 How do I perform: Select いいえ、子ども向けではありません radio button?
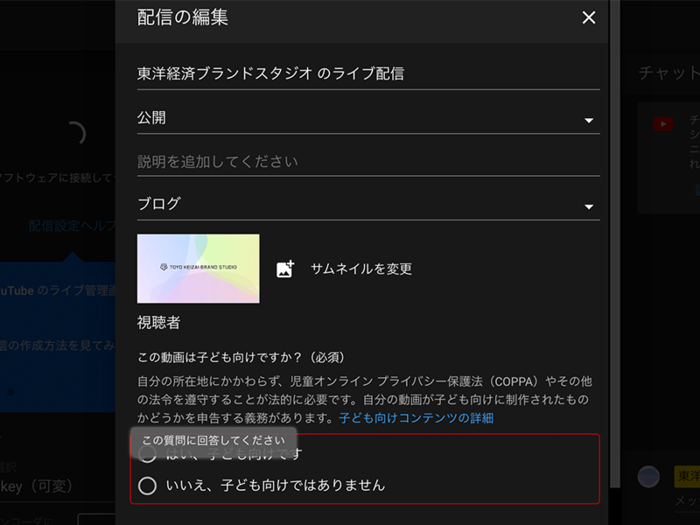[148, 486]
